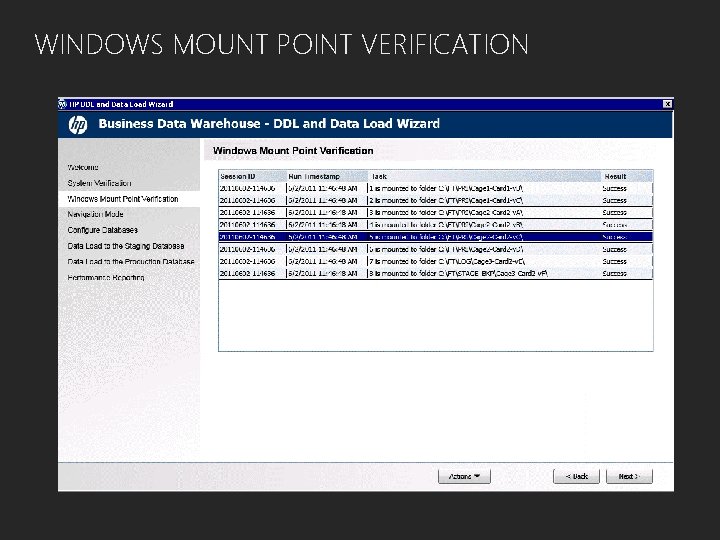The image size is (720, 540).
Task: Go to System Verification step
Action: coord(99,183)
